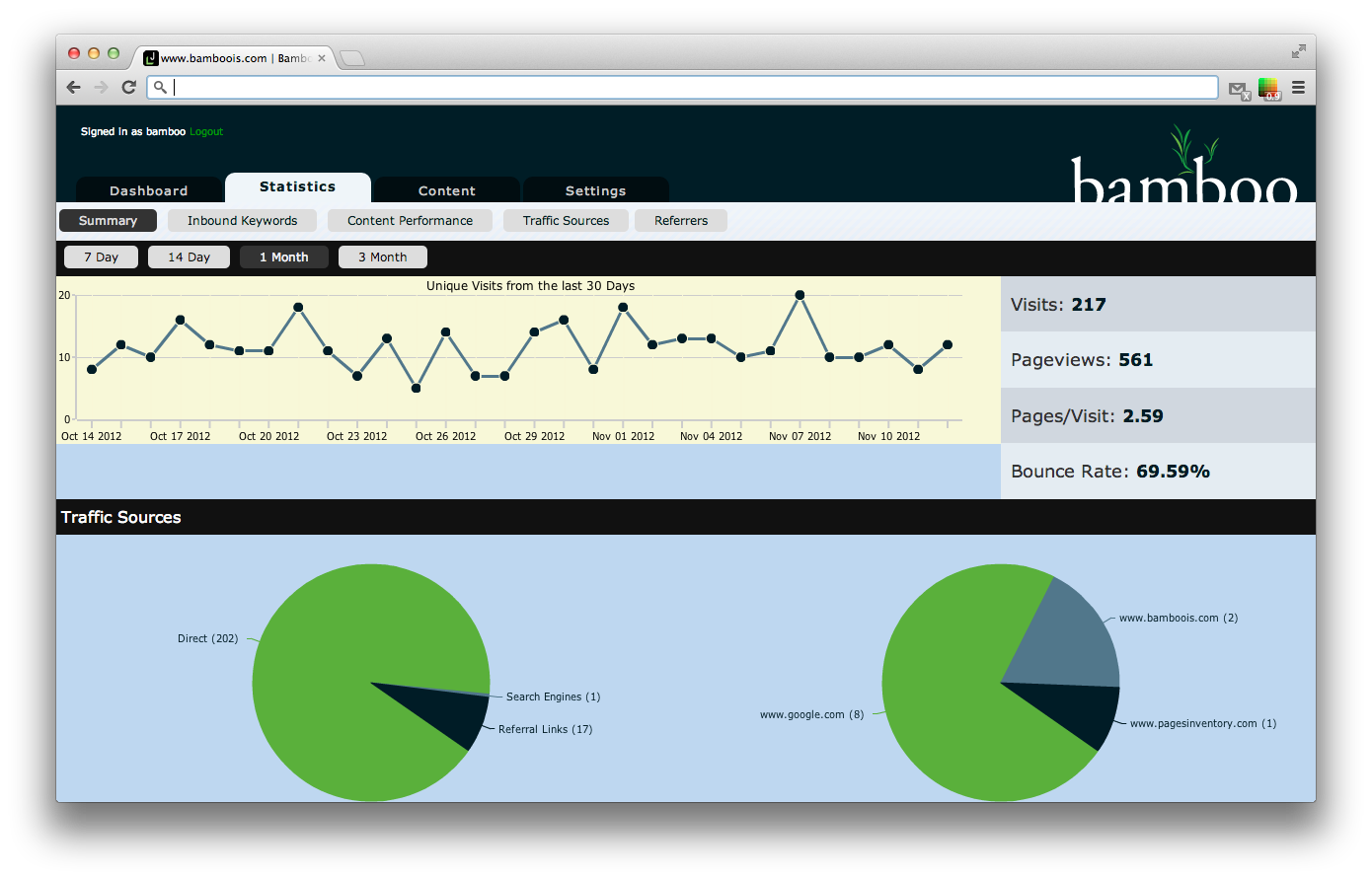Screen dimensions: 1372x880
Task: Select the 14 Day time range
Action: (x=189, y=257)
